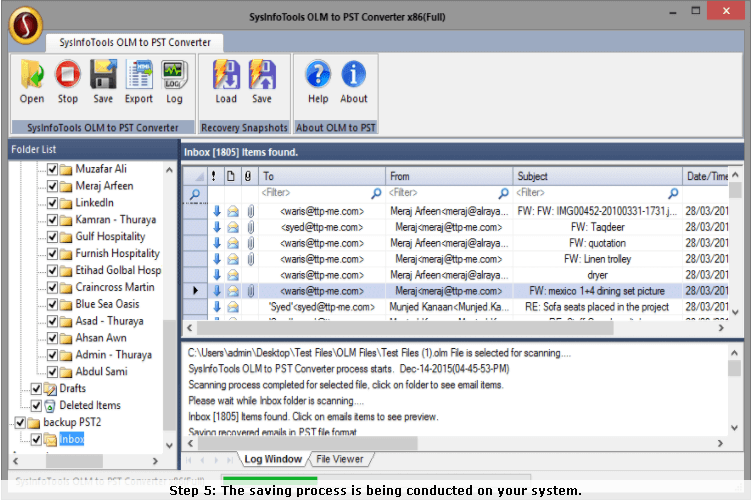Click the email grid horizontal scrollbar thumb

coord(405,328)
